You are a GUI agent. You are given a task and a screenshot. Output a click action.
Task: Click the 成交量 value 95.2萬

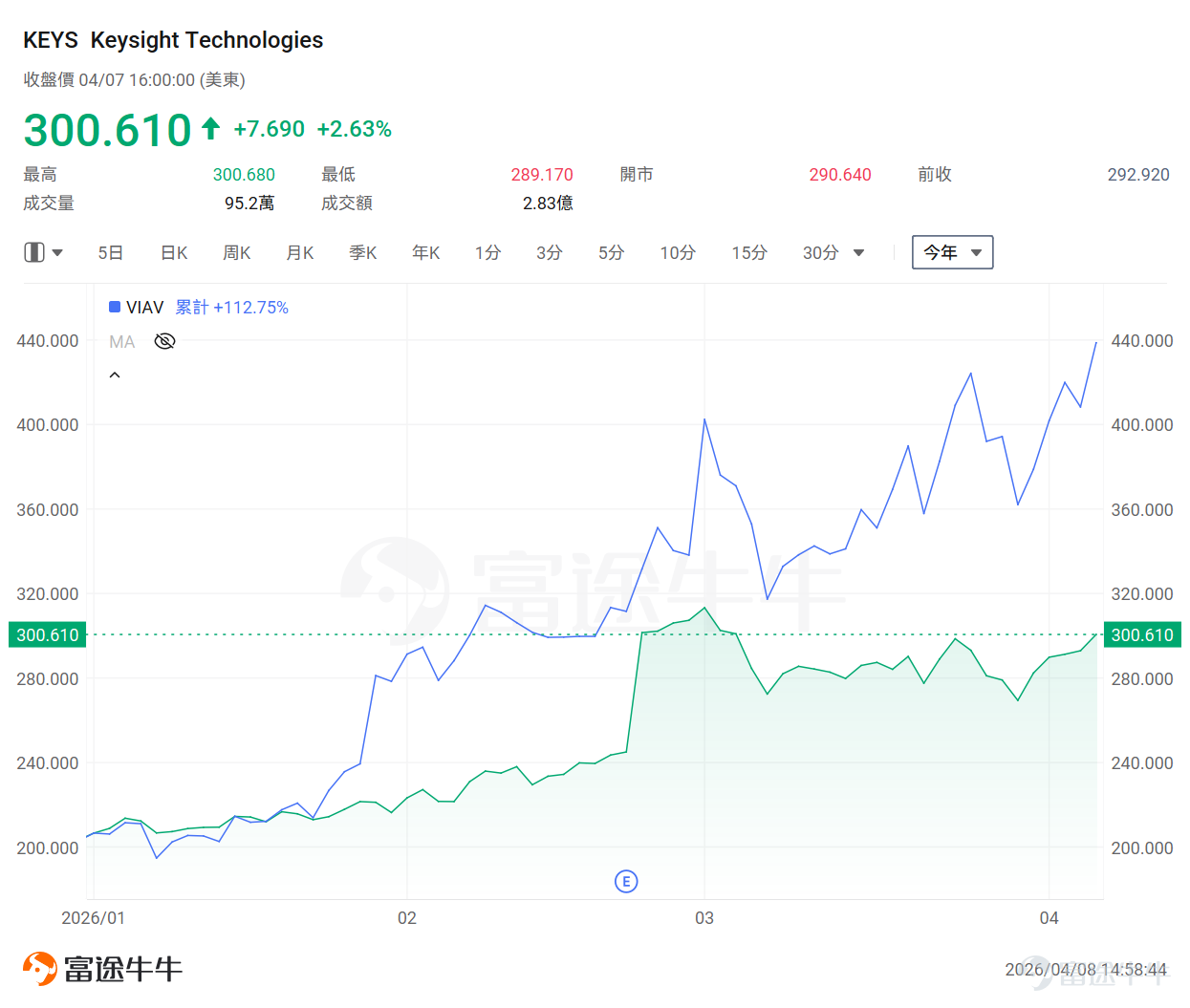click(x=249, y=204)
